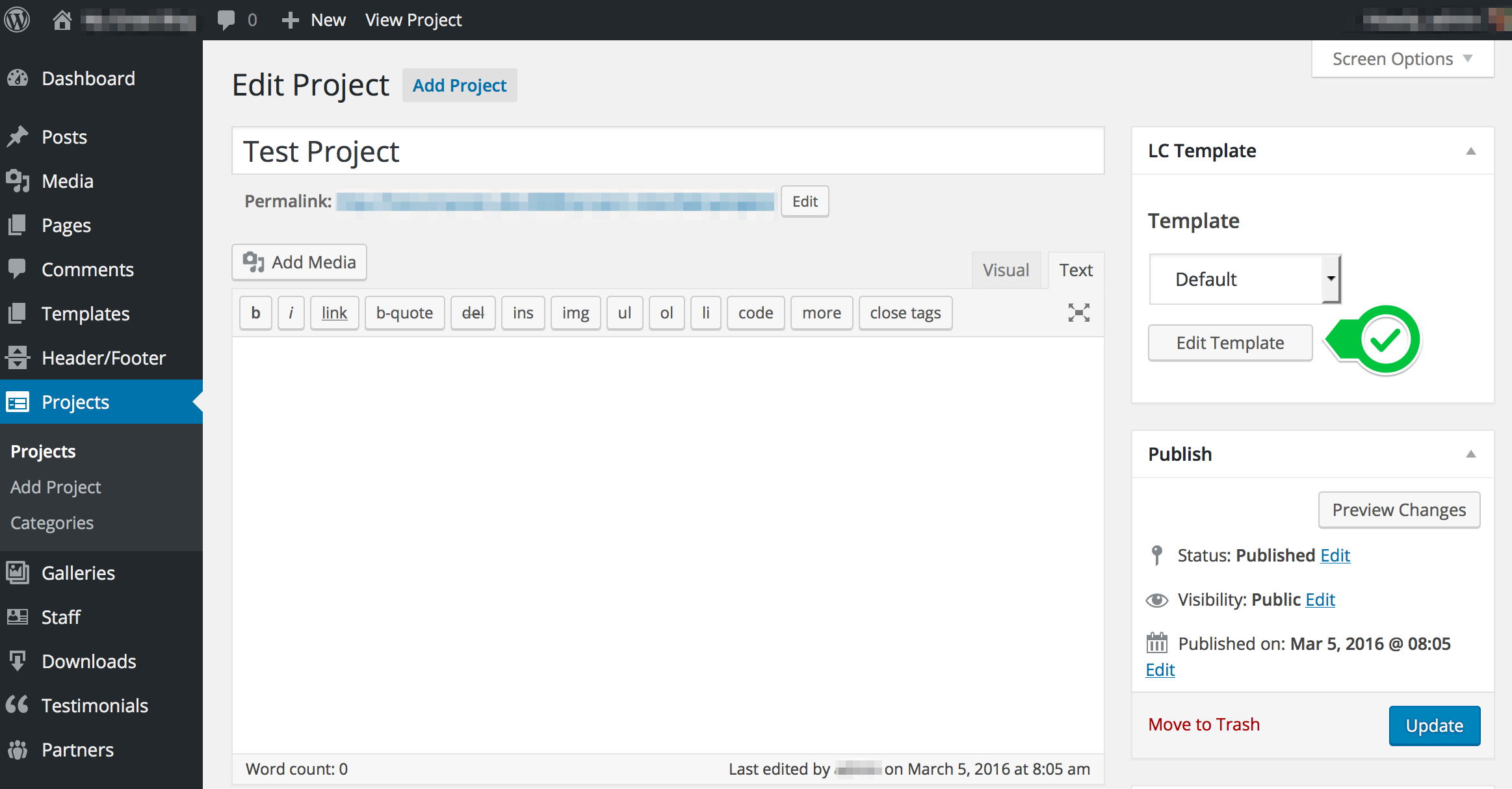Click the del quicktag button
The width and height of the screenshot is (1512, 789).
(473, 313)
